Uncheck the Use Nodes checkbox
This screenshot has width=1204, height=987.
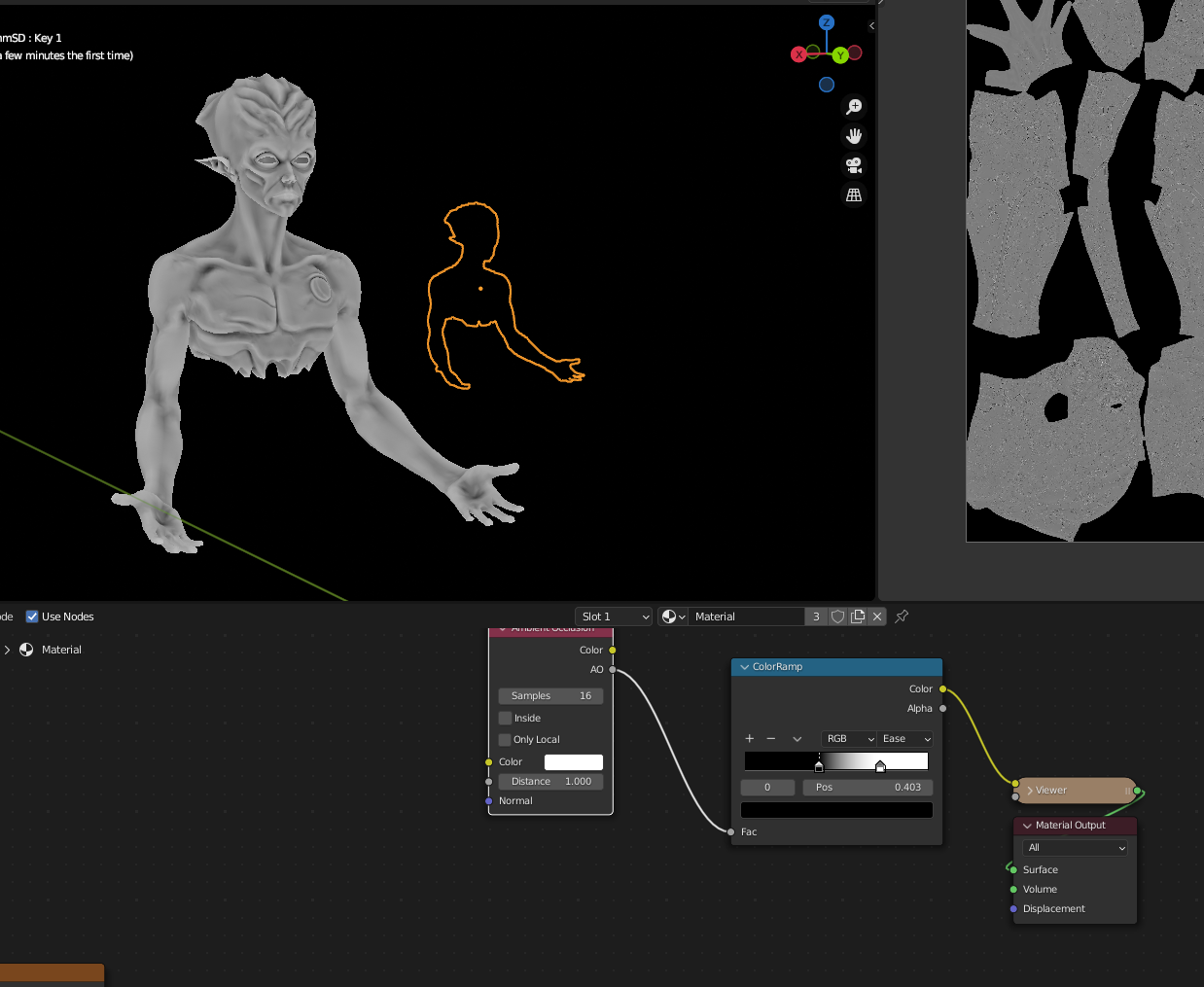coord(32,617)
